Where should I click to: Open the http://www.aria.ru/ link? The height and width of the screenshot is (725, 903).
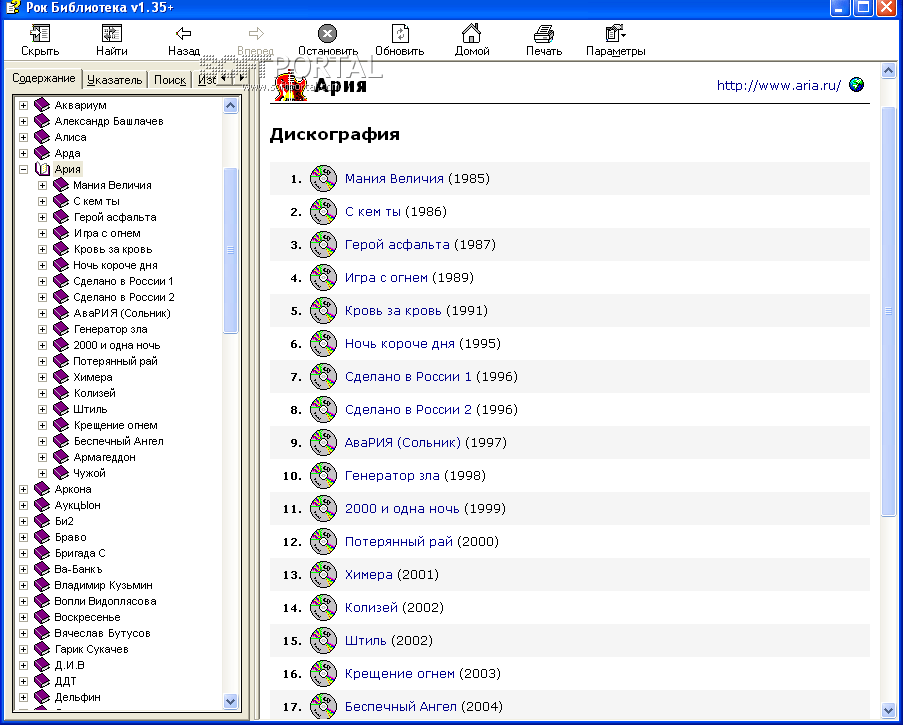[x=779, y=85]
